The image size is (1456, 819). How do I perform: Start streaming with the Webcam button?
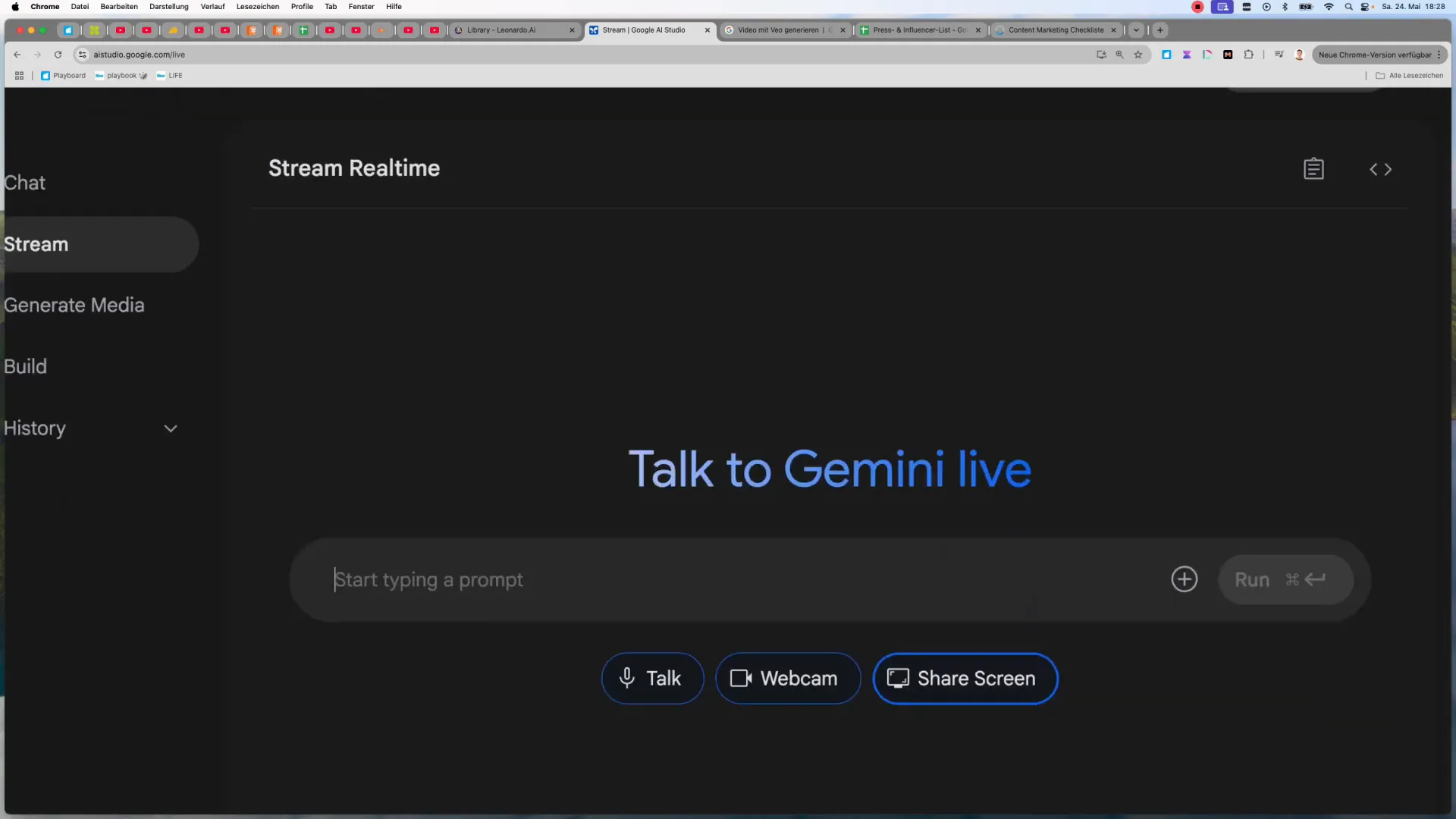coord(788,678)
